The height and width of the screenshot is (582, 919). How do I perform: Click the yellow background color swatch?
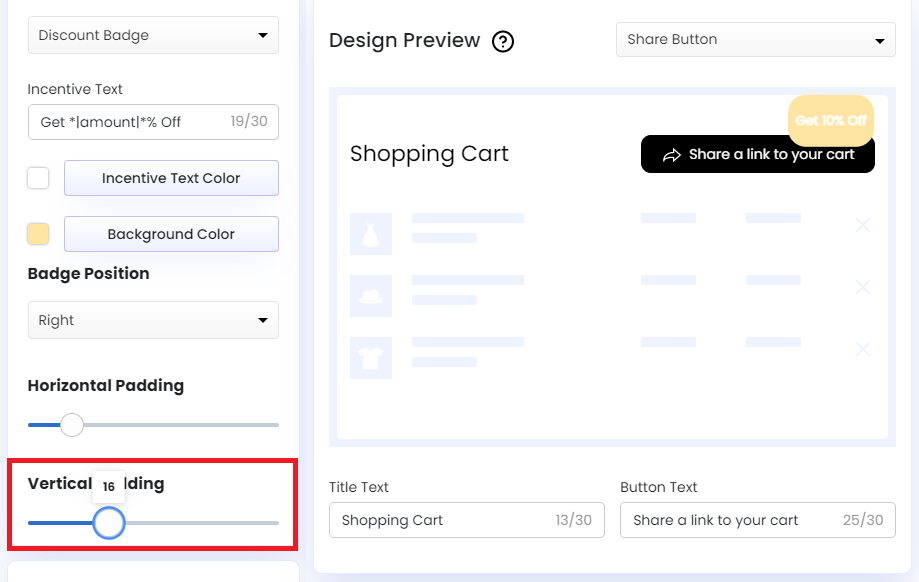[37, 234]
